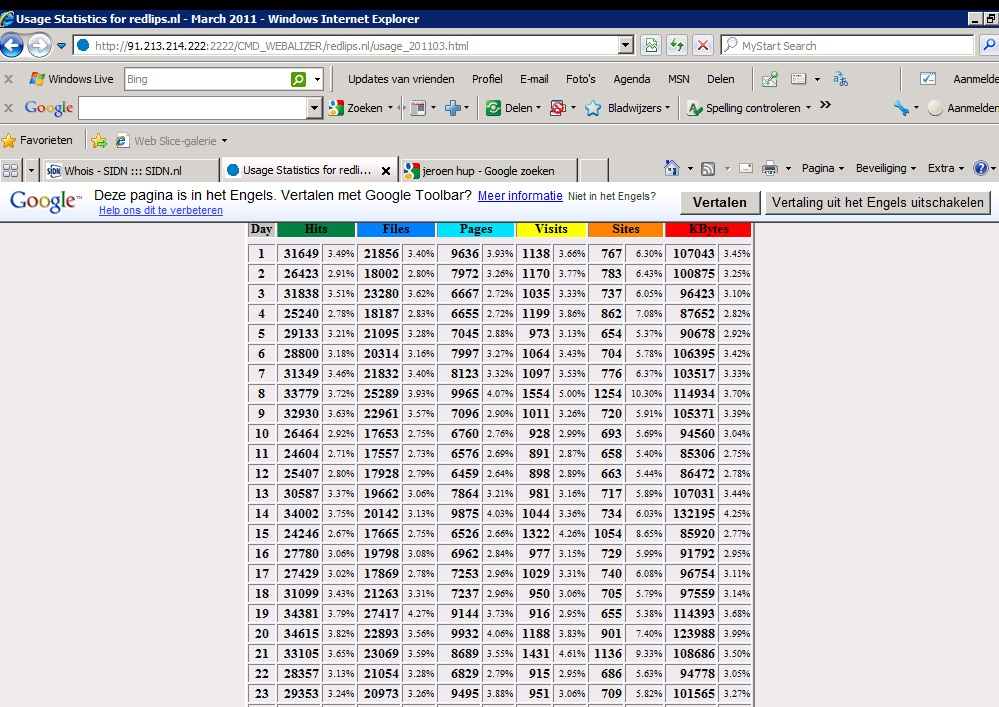
Task: Switch to jeroen hup Google zoeken tab
Action: tap(489, 171)
